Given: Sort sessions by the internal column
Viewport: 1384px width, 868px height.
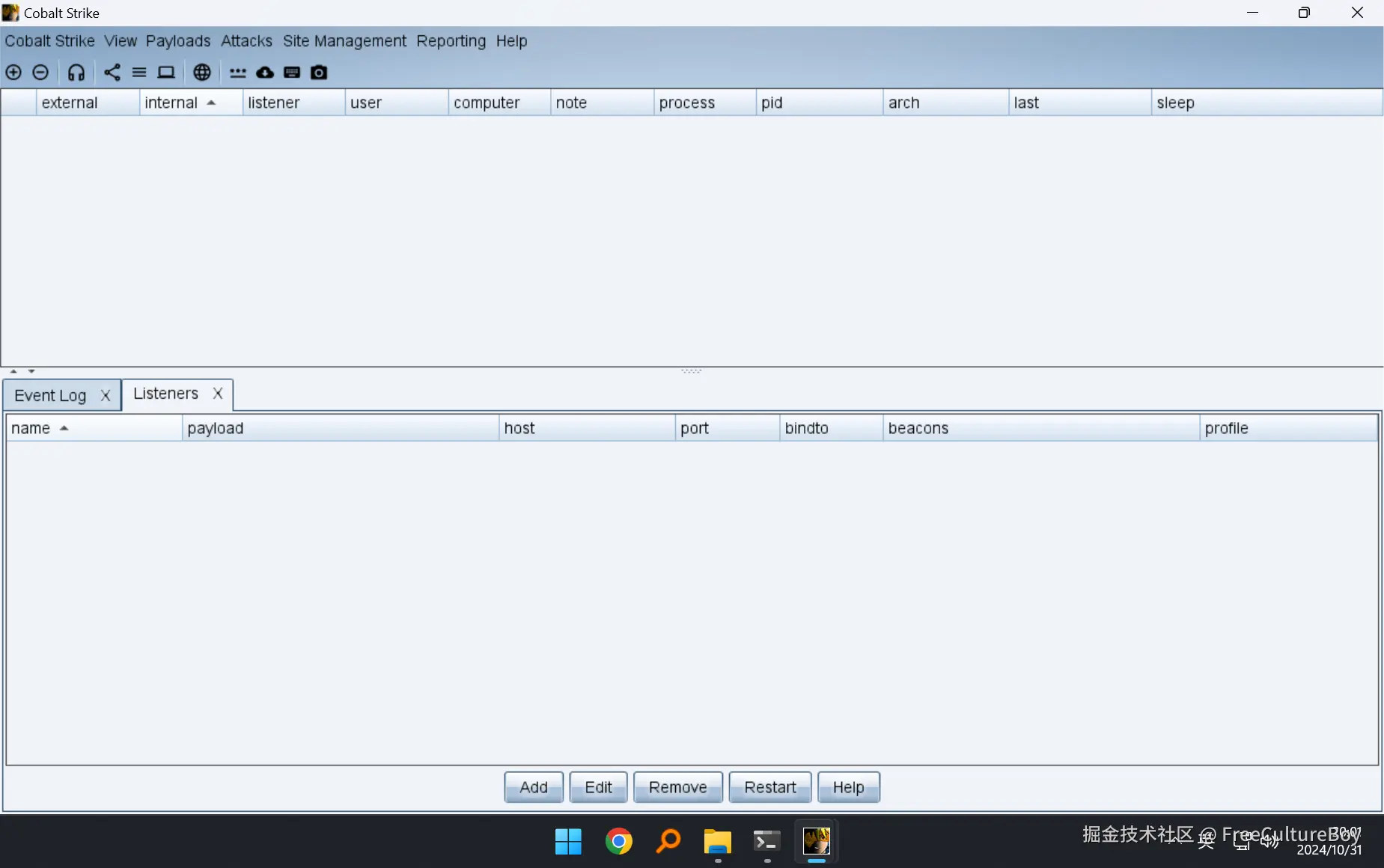Looking at the screenshot, I should [x=191, y=103].
